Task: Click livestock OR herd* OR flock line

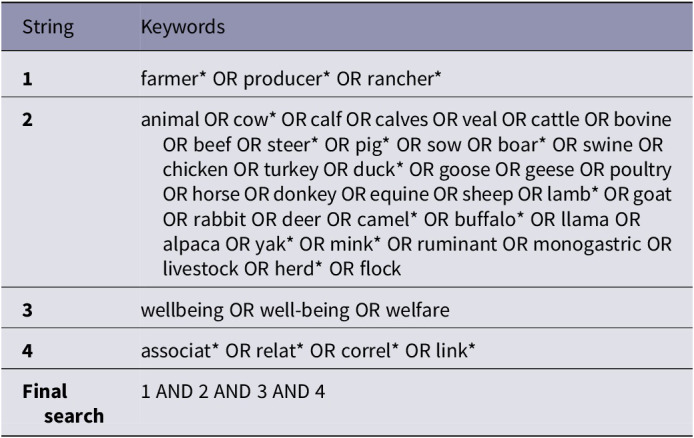Action: (x=281, y=269)
